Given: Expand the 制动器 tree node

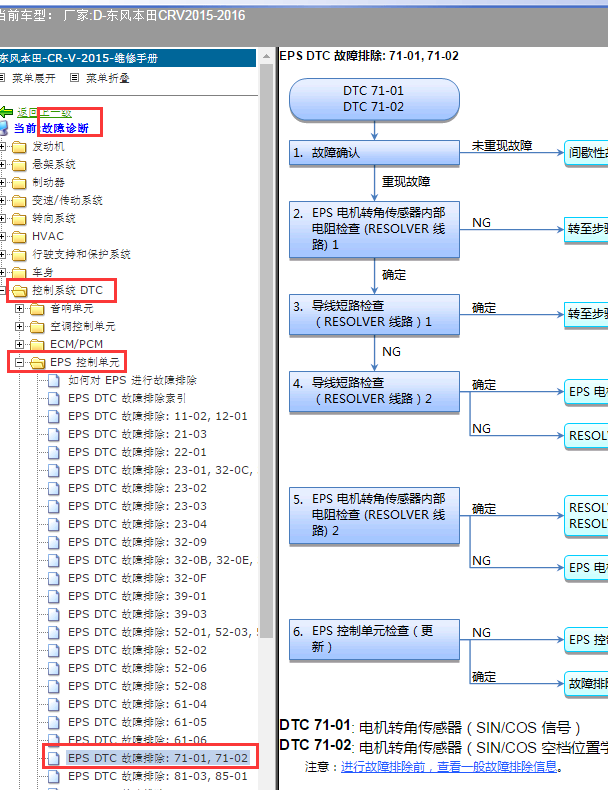Looking at the screenshot, I should [x=3, y=182].
